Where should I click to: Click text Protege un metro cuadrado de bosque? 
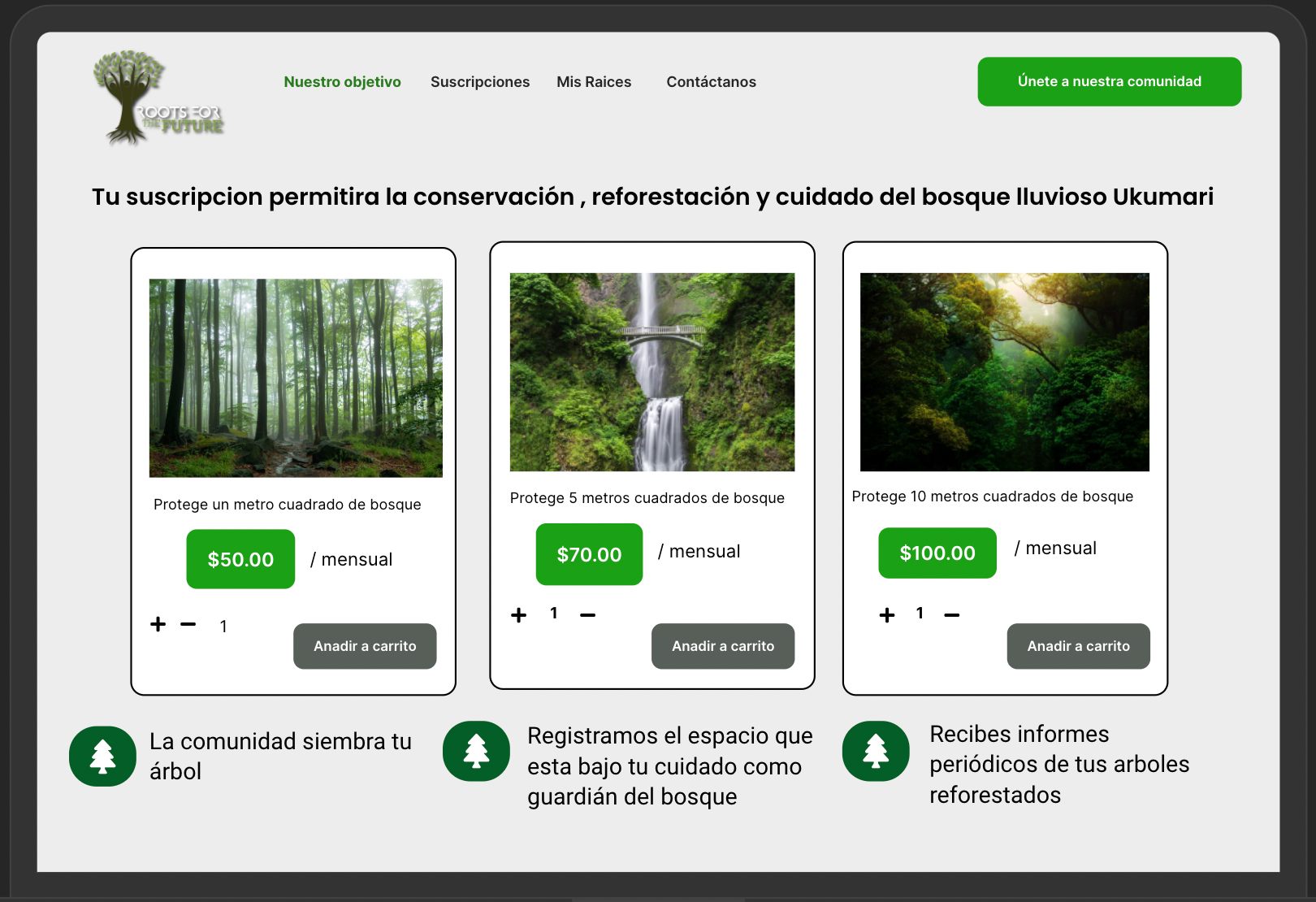click(x=288, y=505)
